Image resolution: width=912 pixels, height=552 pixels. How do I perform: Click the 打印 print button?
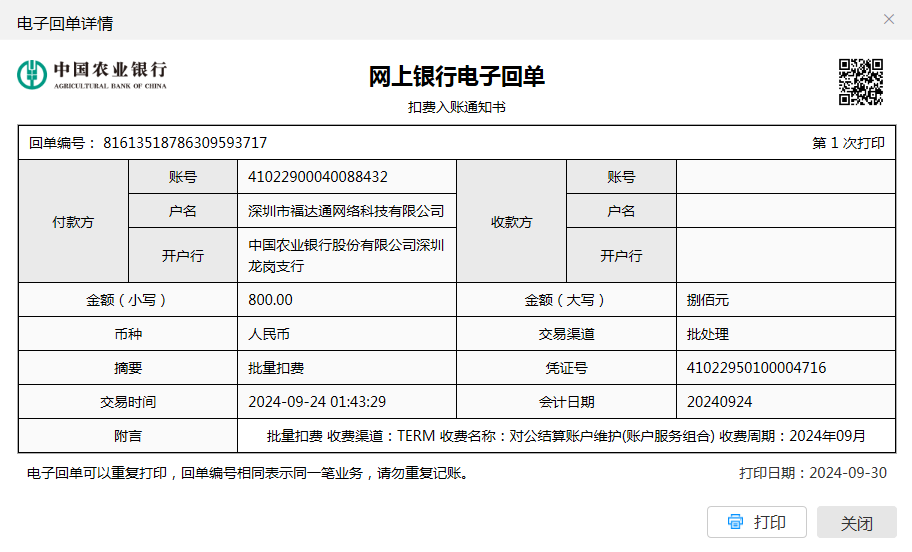[x=757, y=522]
